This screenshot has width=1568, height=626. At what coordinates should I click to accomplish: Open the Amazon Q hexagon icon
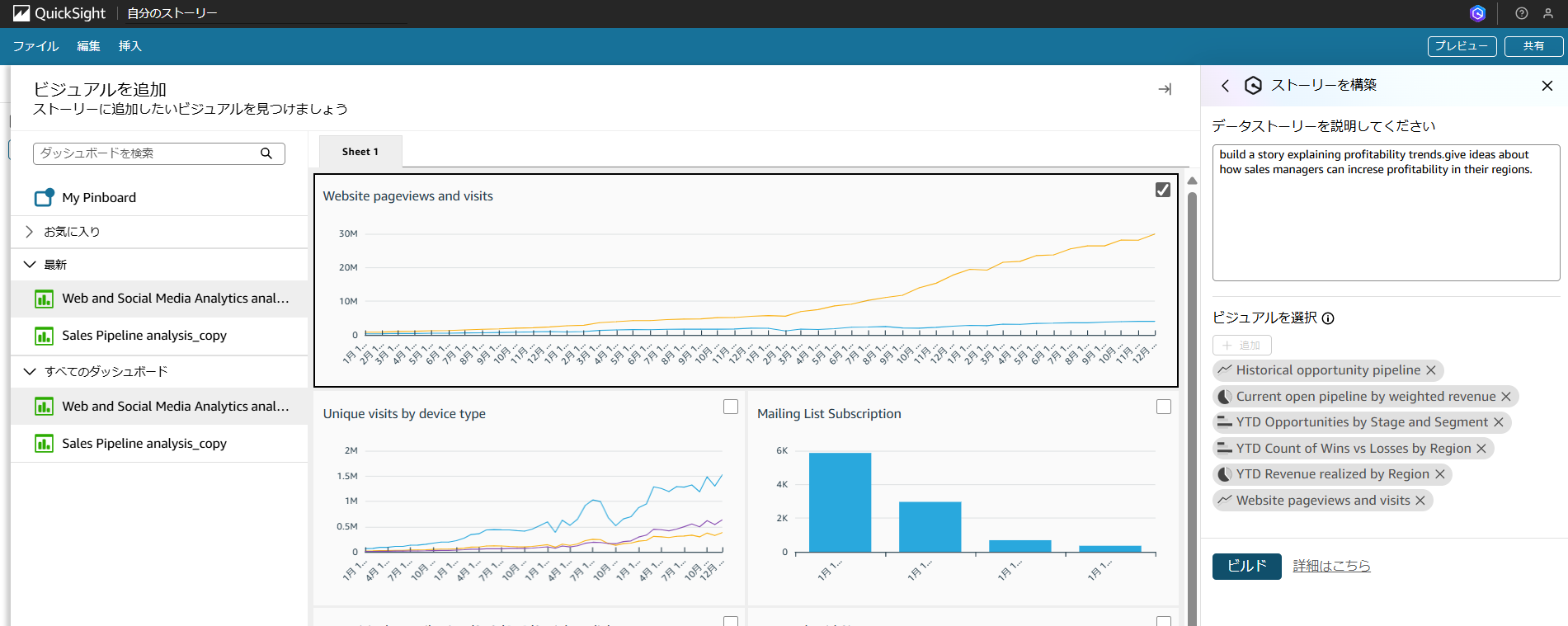(1477, 13)
